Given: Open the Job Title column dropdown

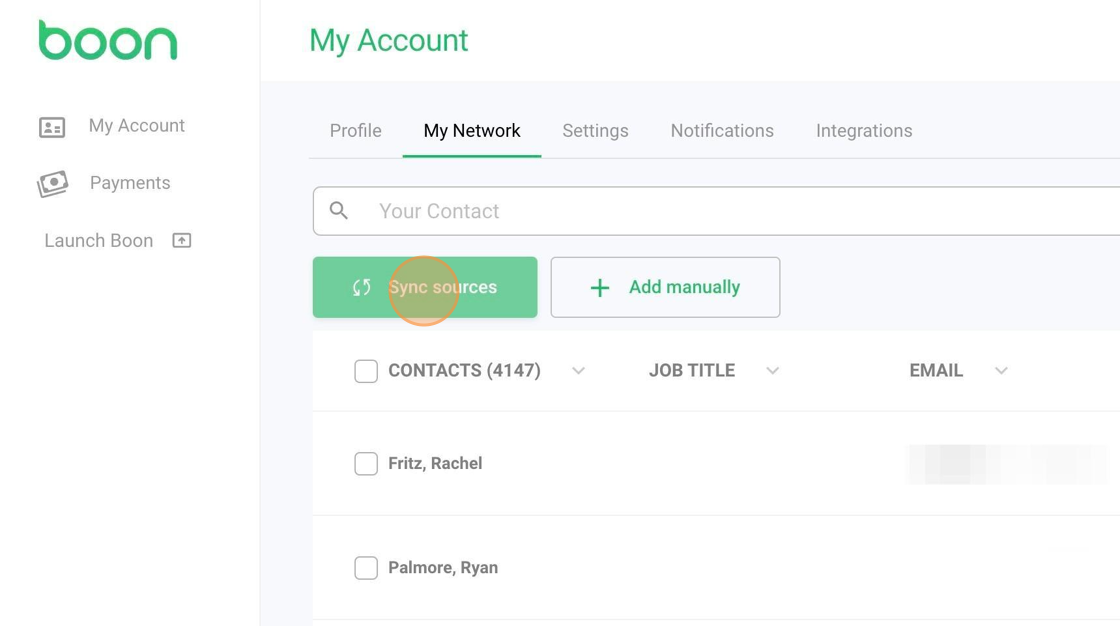Looking at the screenshot, I should pos(772,371).
